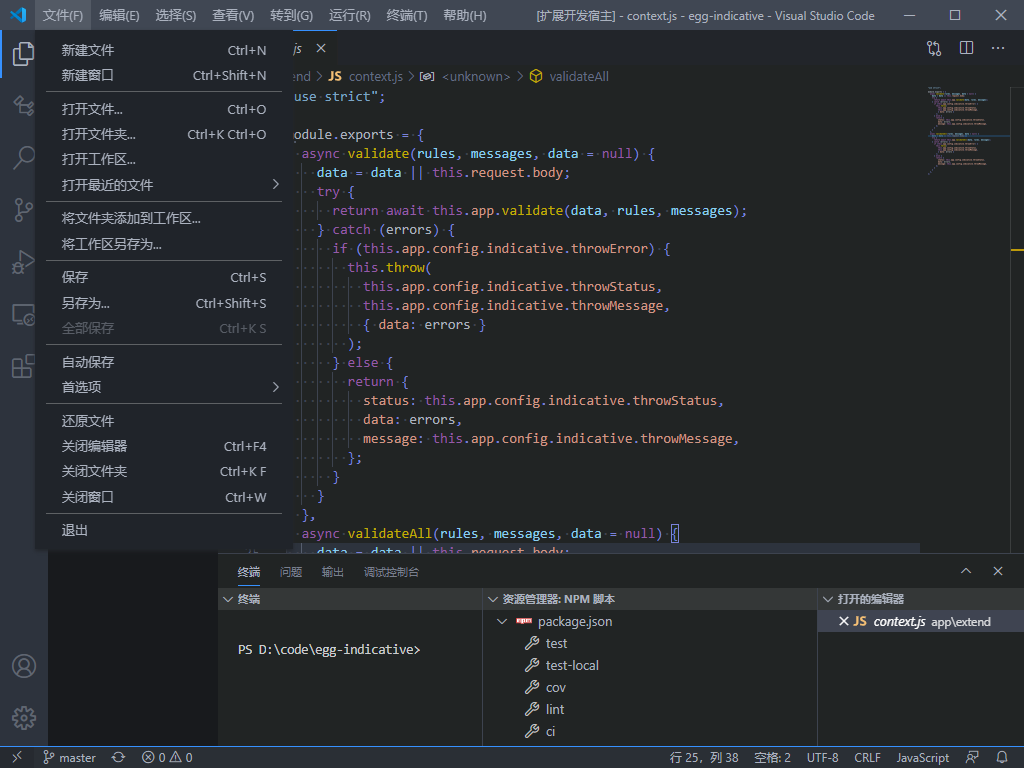The image size is (1024, 768).
Task: Split the editor to the right
Action: click(966, 48)
